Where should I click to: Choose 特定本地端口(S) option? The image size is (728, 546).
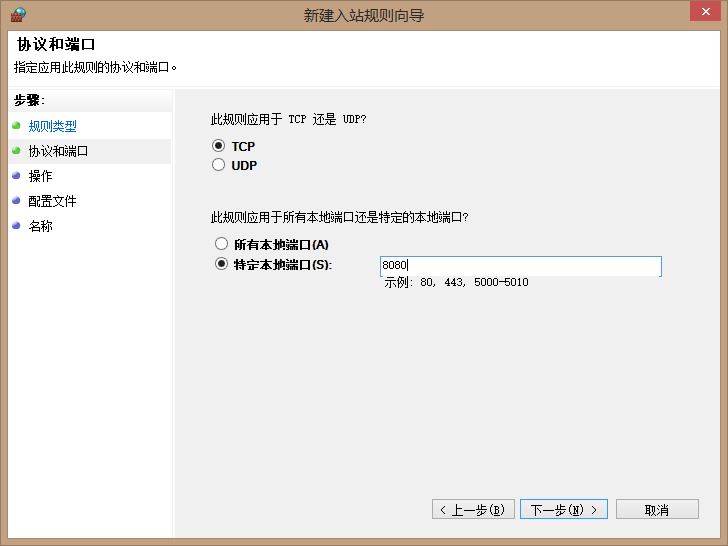tap(221, 264)
